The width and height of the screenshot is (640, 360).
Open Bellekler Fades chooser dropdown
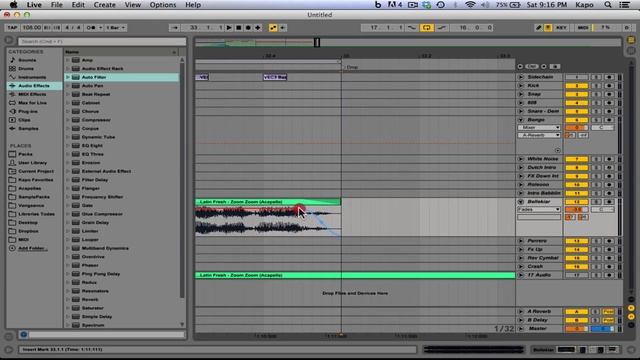[x=539, y=209]
